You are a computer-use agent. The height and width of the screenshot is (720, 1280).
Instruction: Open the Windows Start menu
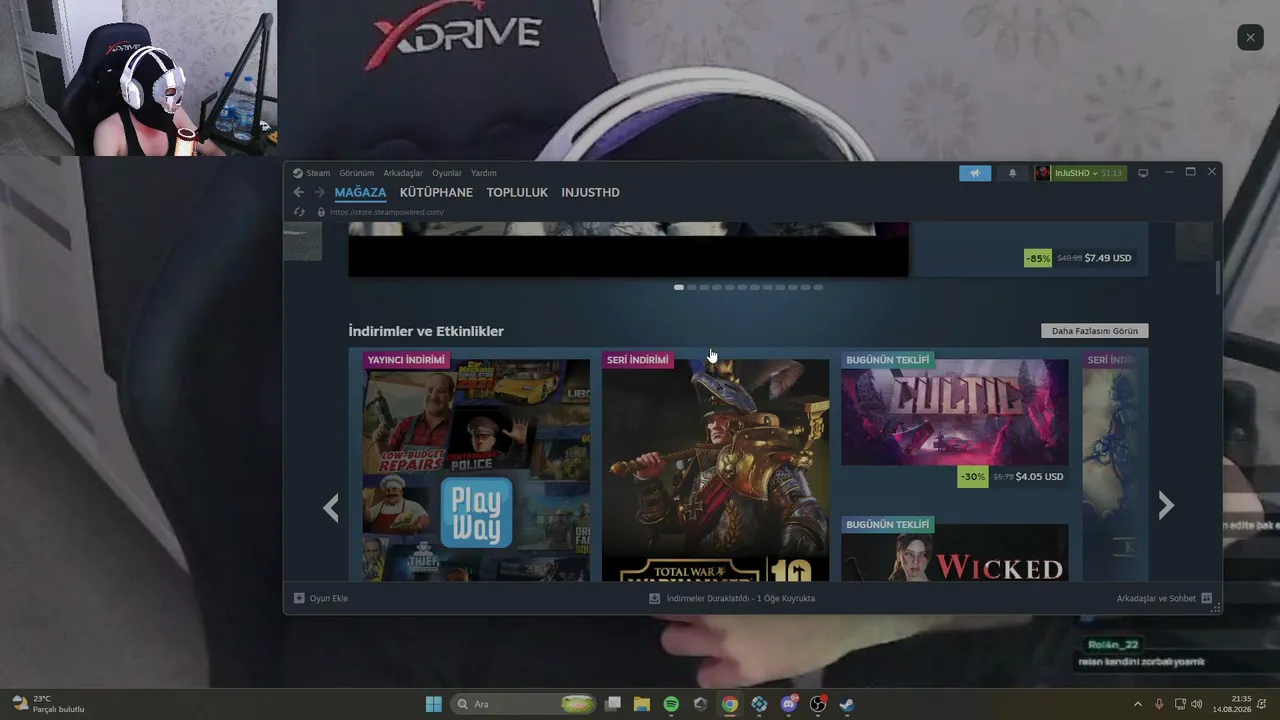click(x=434, y=704)
